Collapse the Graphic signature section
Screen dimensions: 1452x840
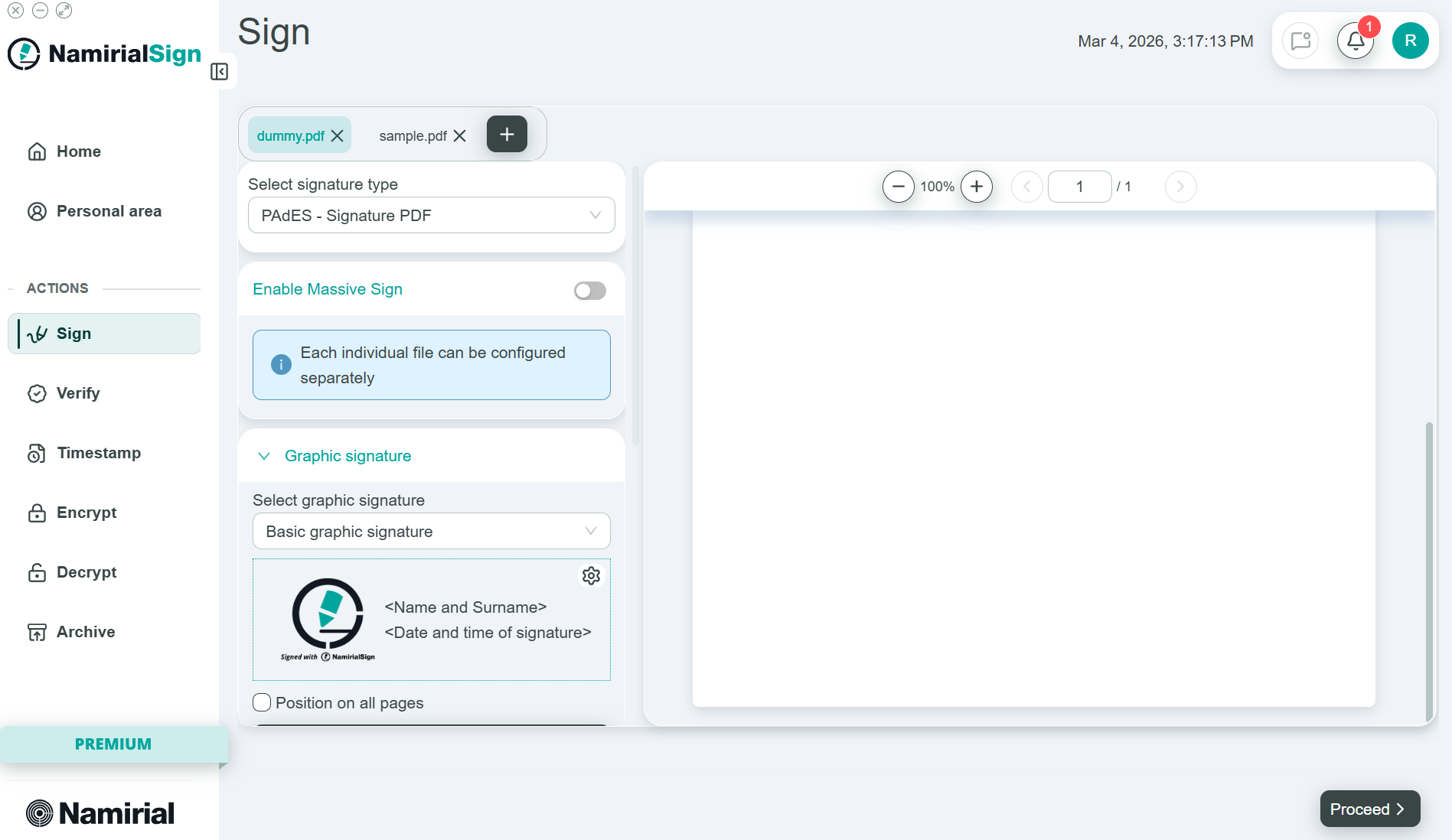coord(264,456)
